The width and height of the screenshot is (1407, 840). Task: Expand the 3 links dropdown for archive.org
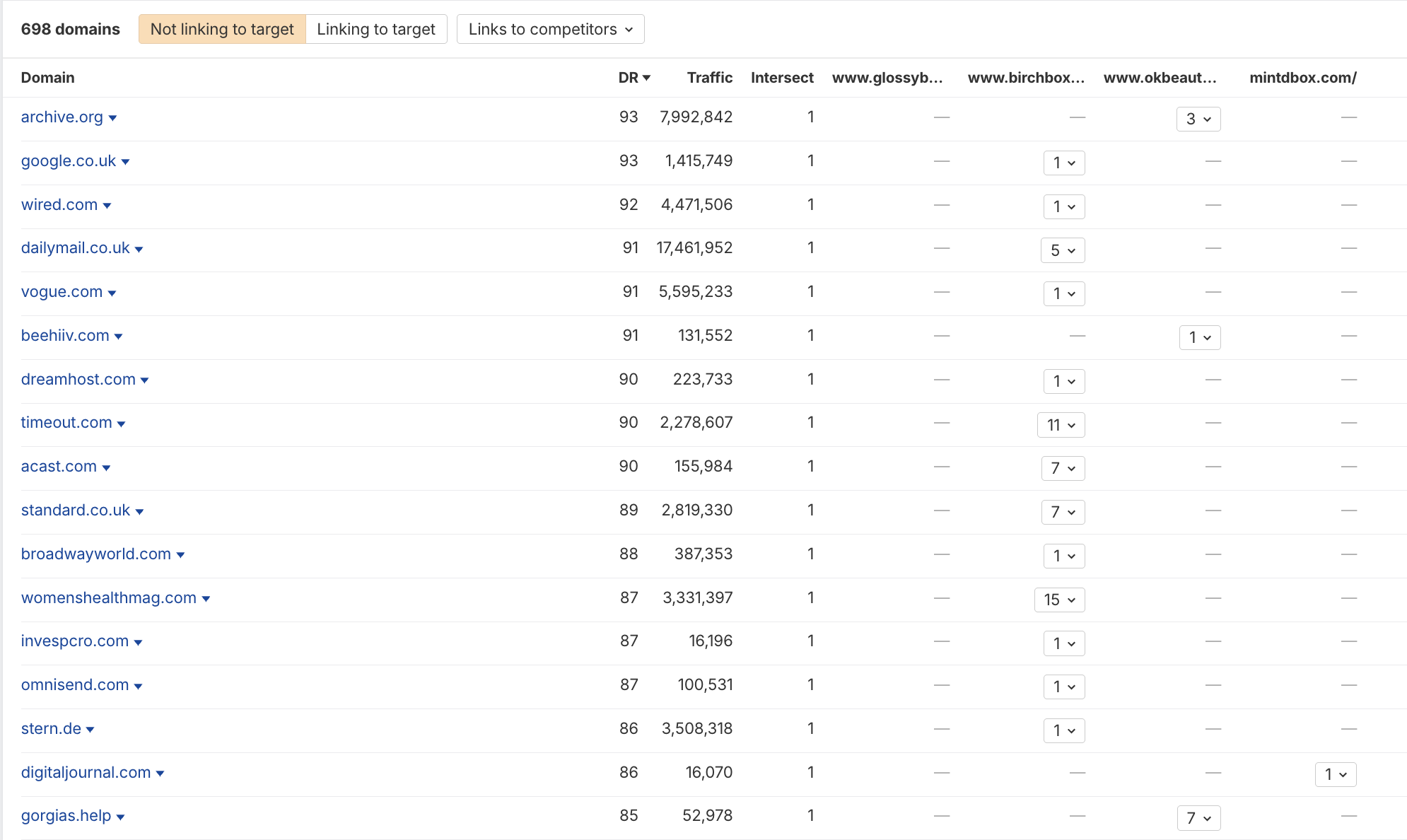tap(1198, 119)
